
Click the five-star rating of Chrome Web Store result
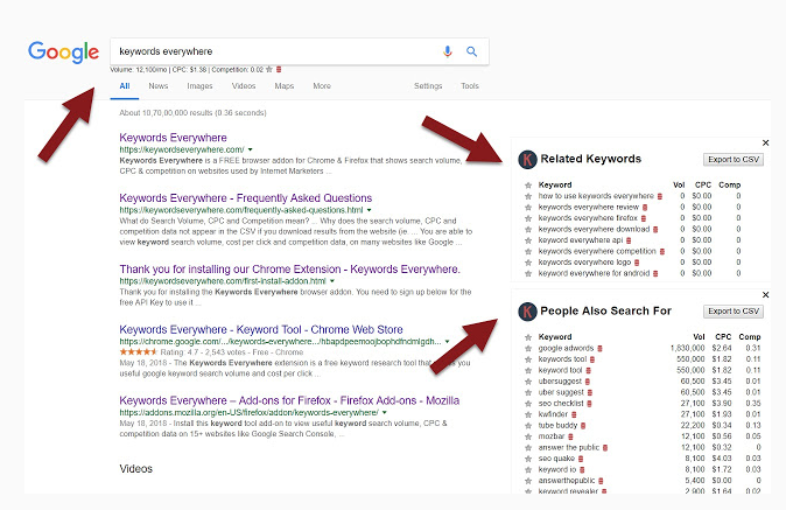click(138, 352)
